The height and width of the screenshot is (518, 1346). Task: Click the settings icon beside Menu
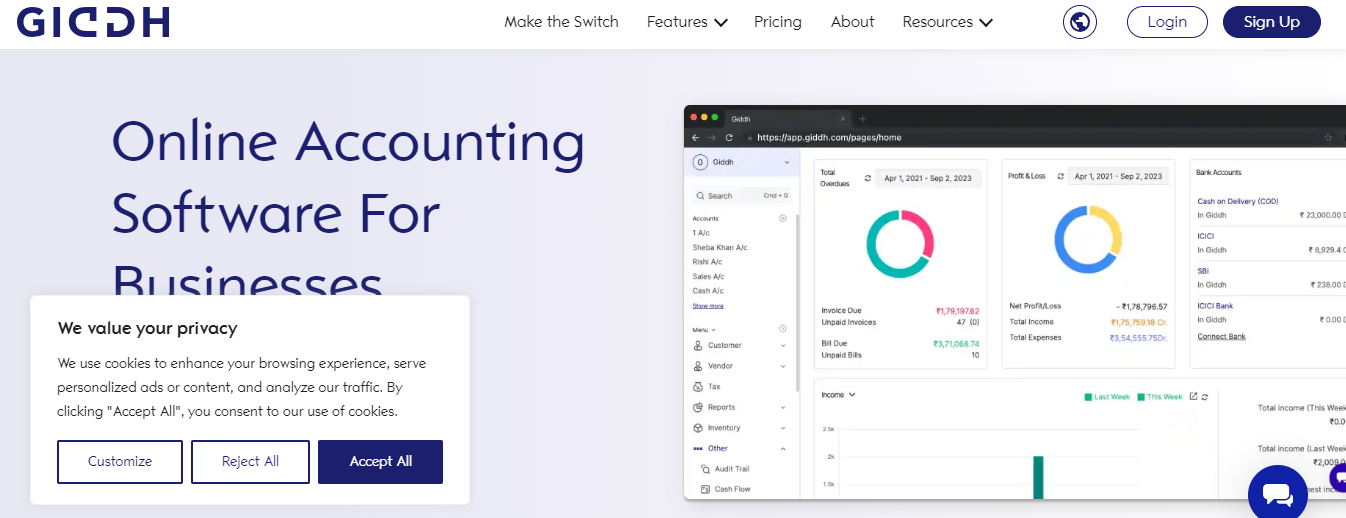tap(783, 329)
